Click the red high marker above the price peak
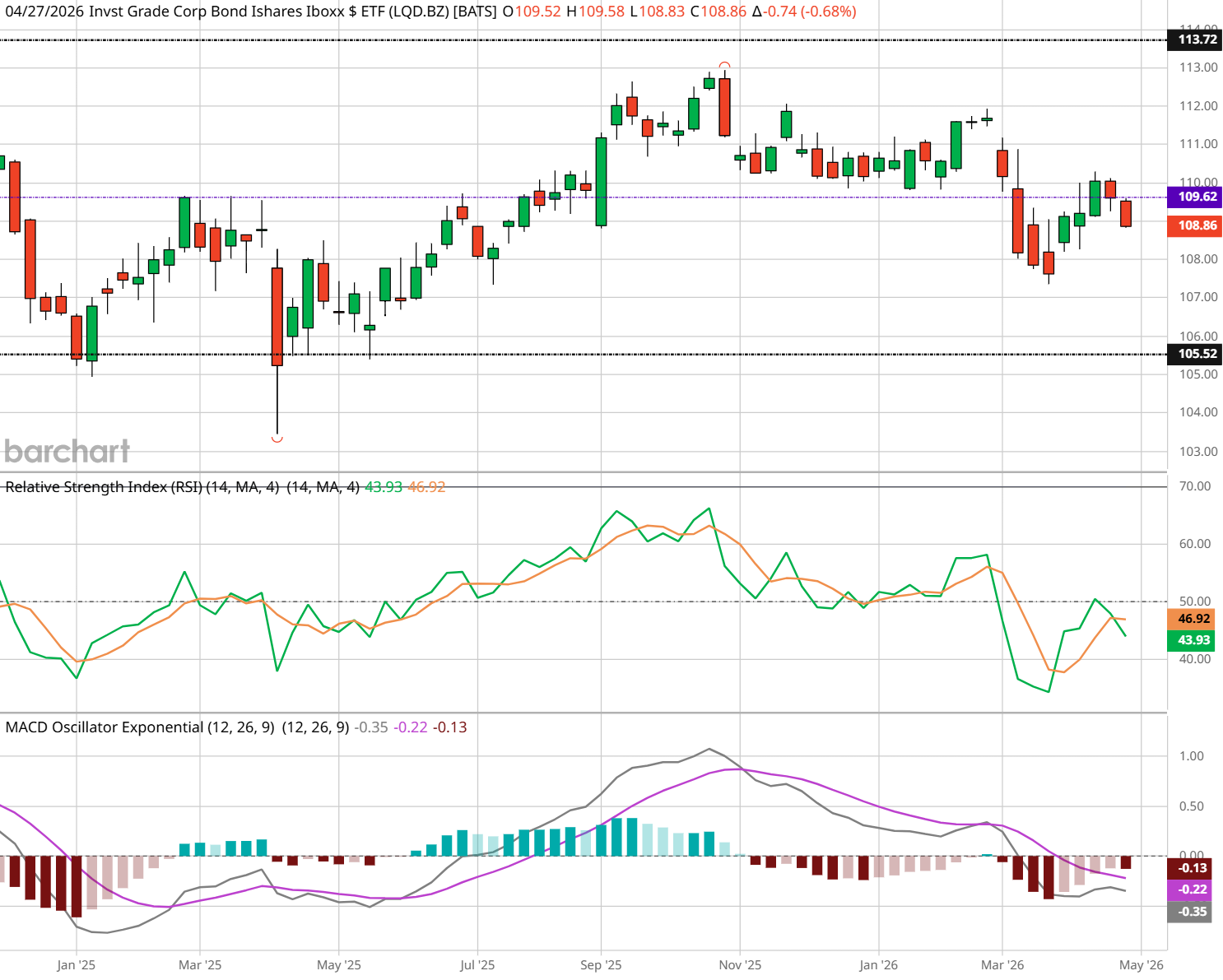 pyautogui.click(x=724, y=65)
